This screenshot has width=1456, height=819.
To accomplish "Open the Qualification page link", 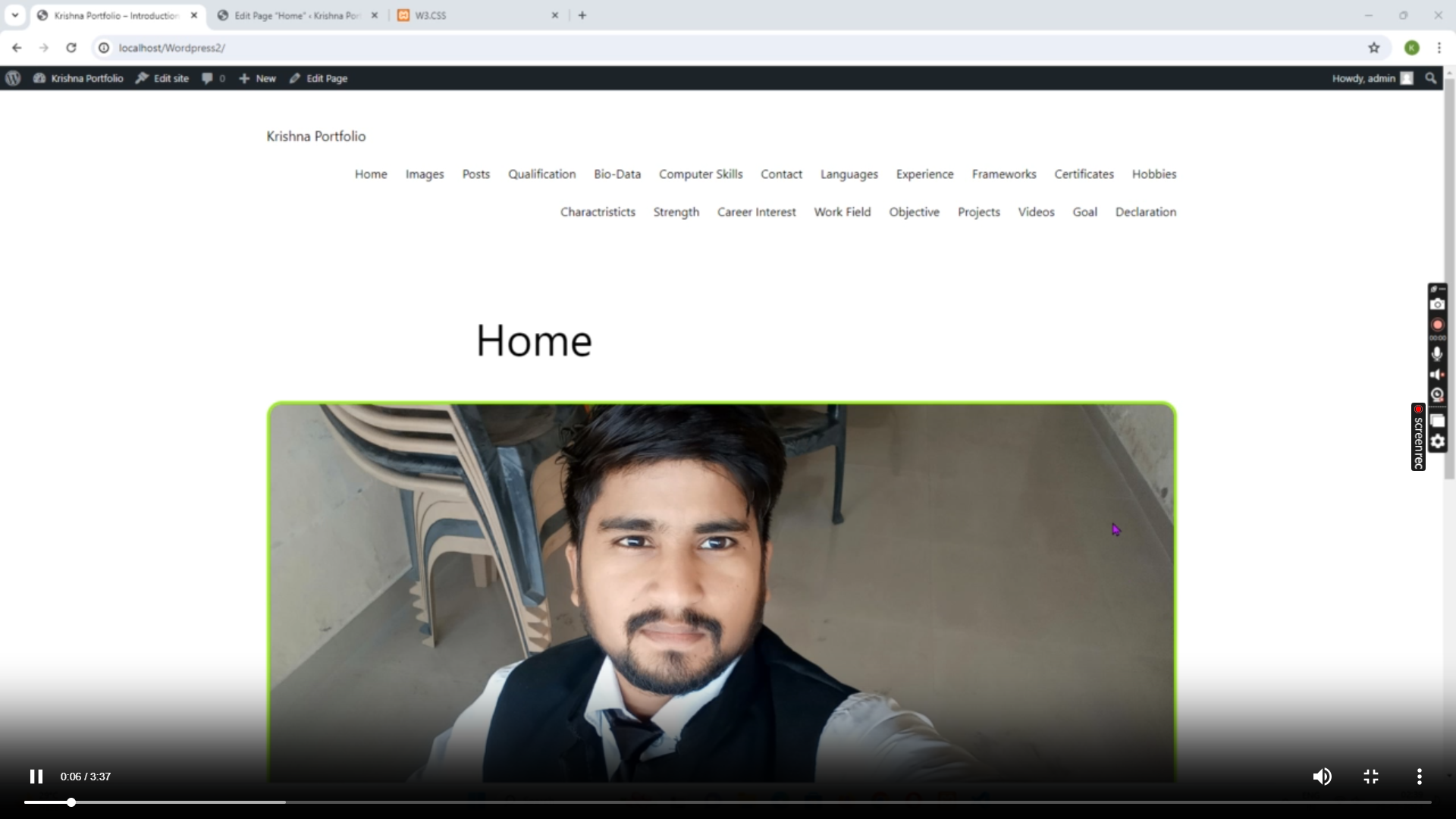I will [x=542, y=174].
